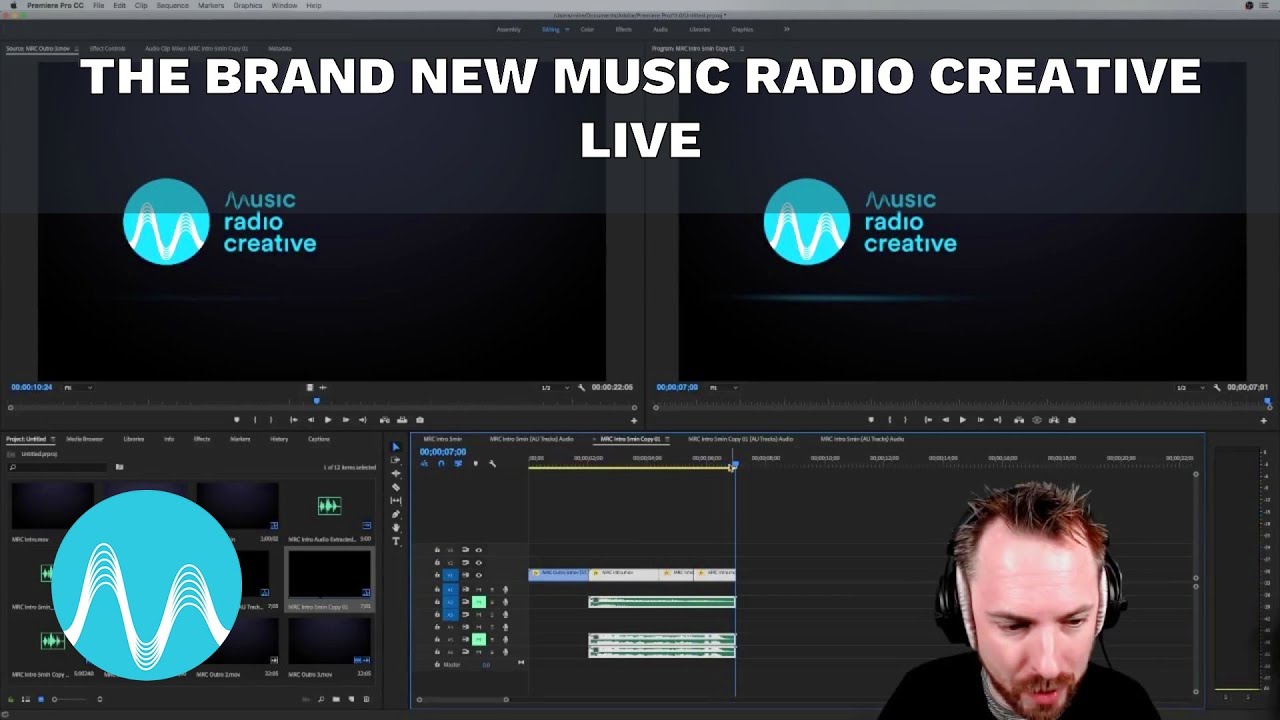
Task: Switch to the Media Browser tab
Action: (85, 439)
